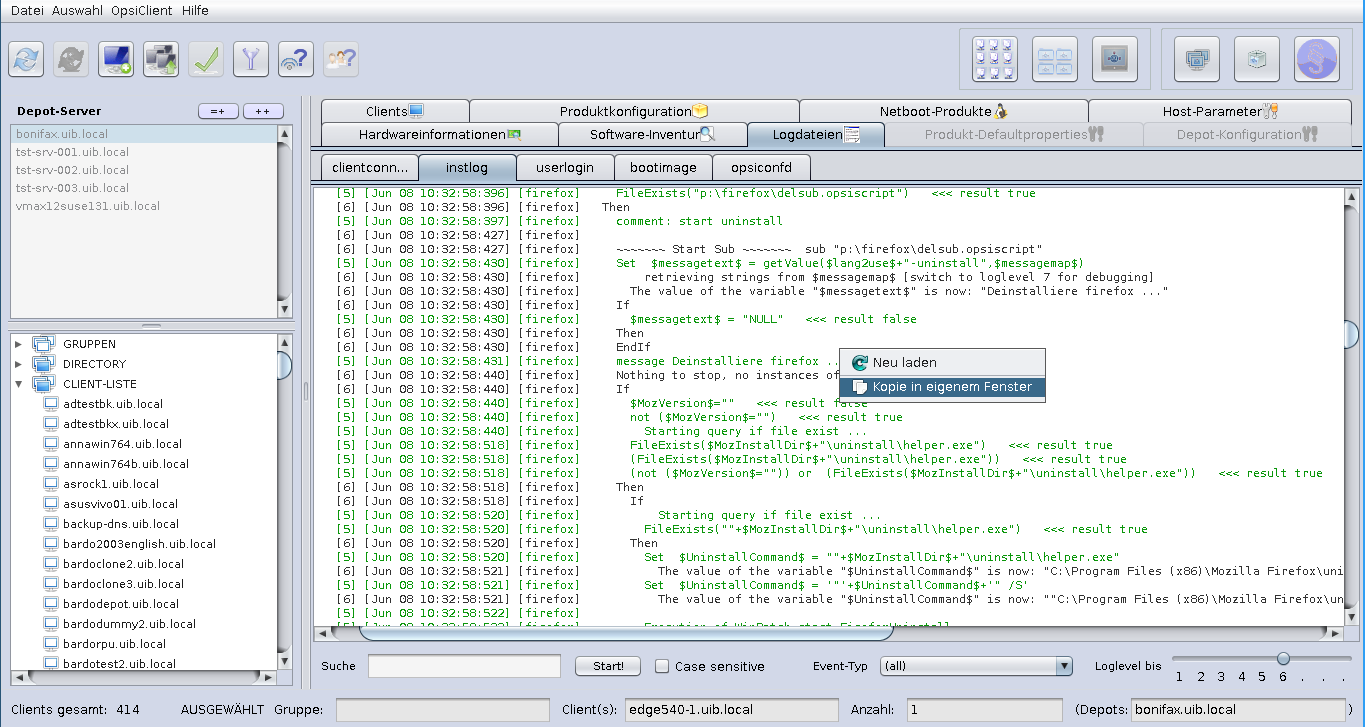Click the GRUPPEN group icon
Viewport: 1365px width, 727px height.
point(43,344)
